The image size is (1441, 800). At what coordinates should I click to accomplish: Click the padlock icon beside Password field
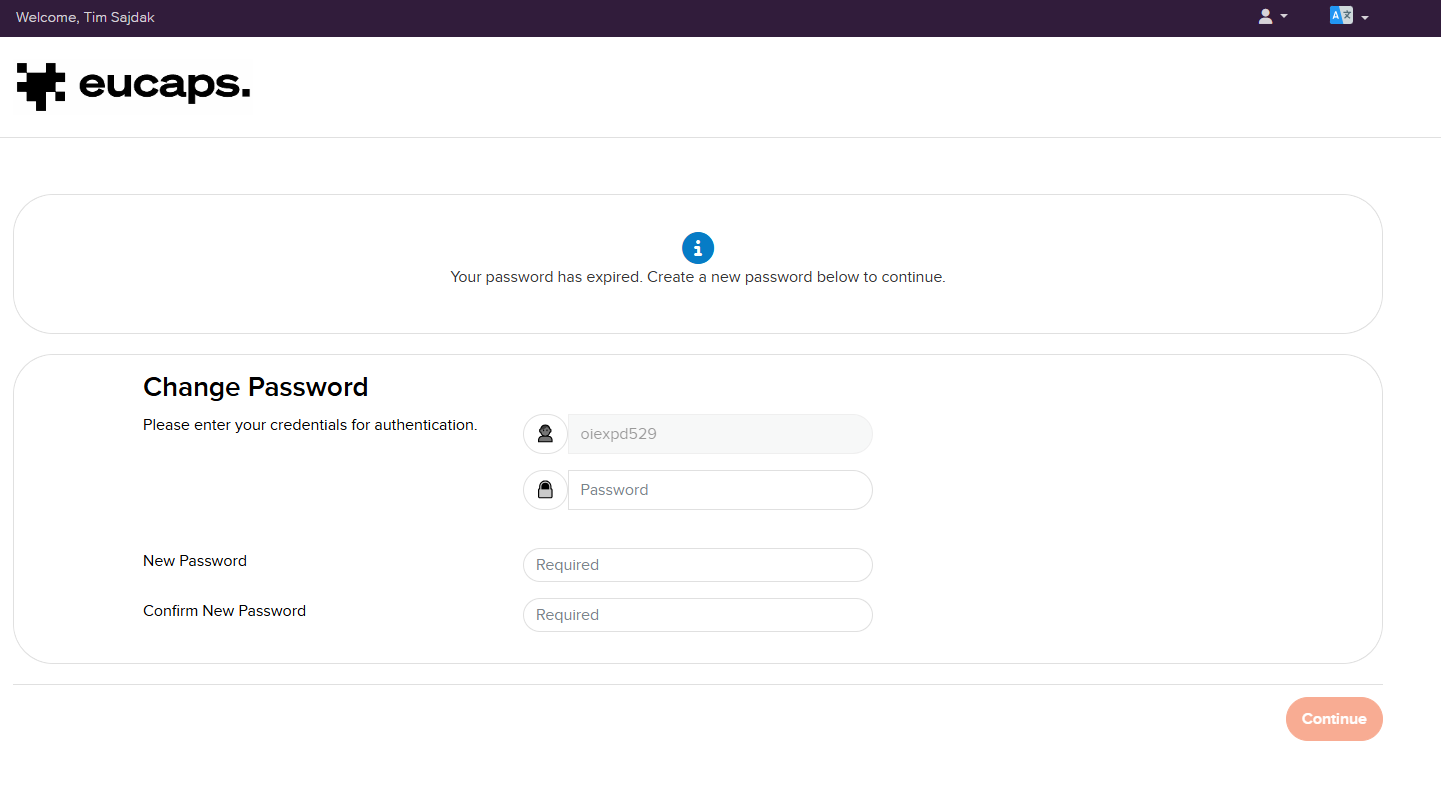(545, 490)
